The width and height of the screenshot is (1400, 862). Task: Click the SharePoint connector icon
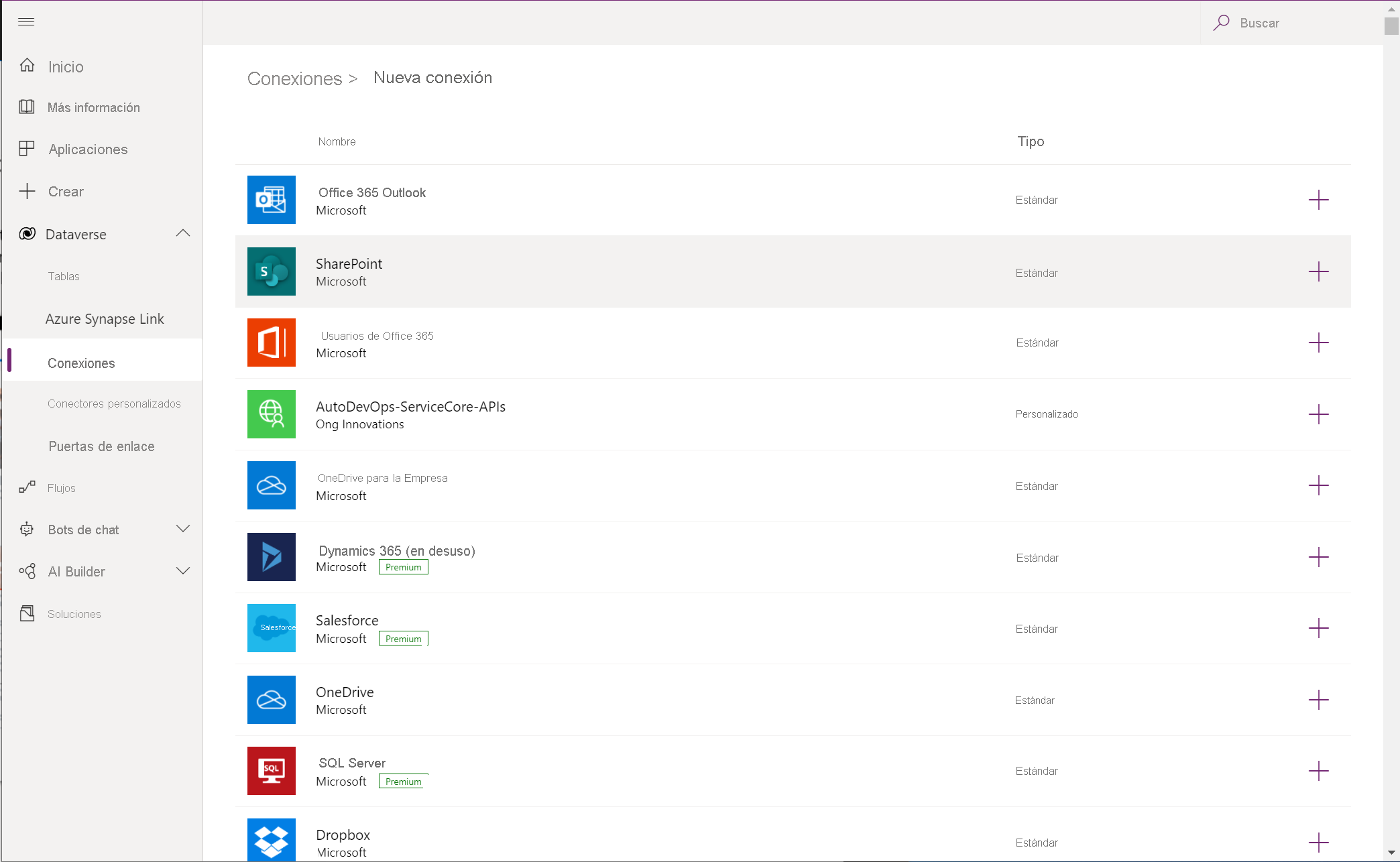(271, 271)
